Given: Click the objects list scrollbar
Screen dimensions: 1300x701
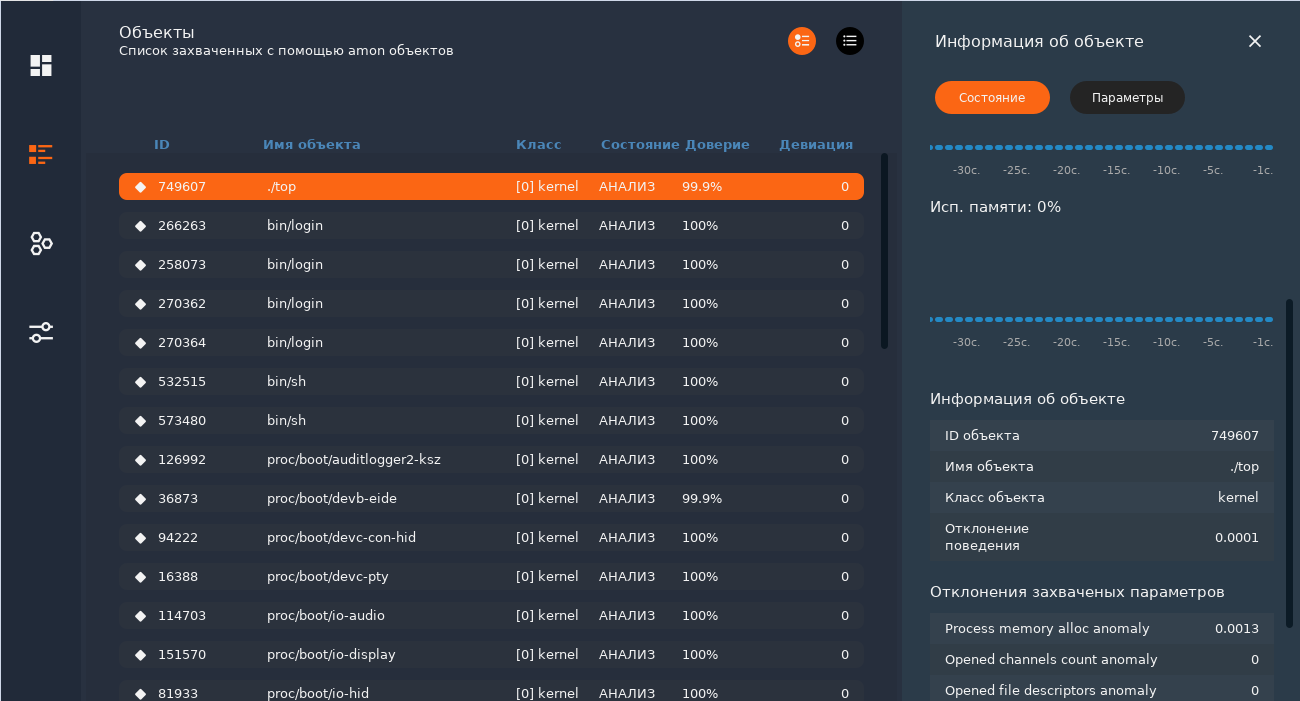Looking at the screenshot, I should pyautogui.click(x=884, y=250).
